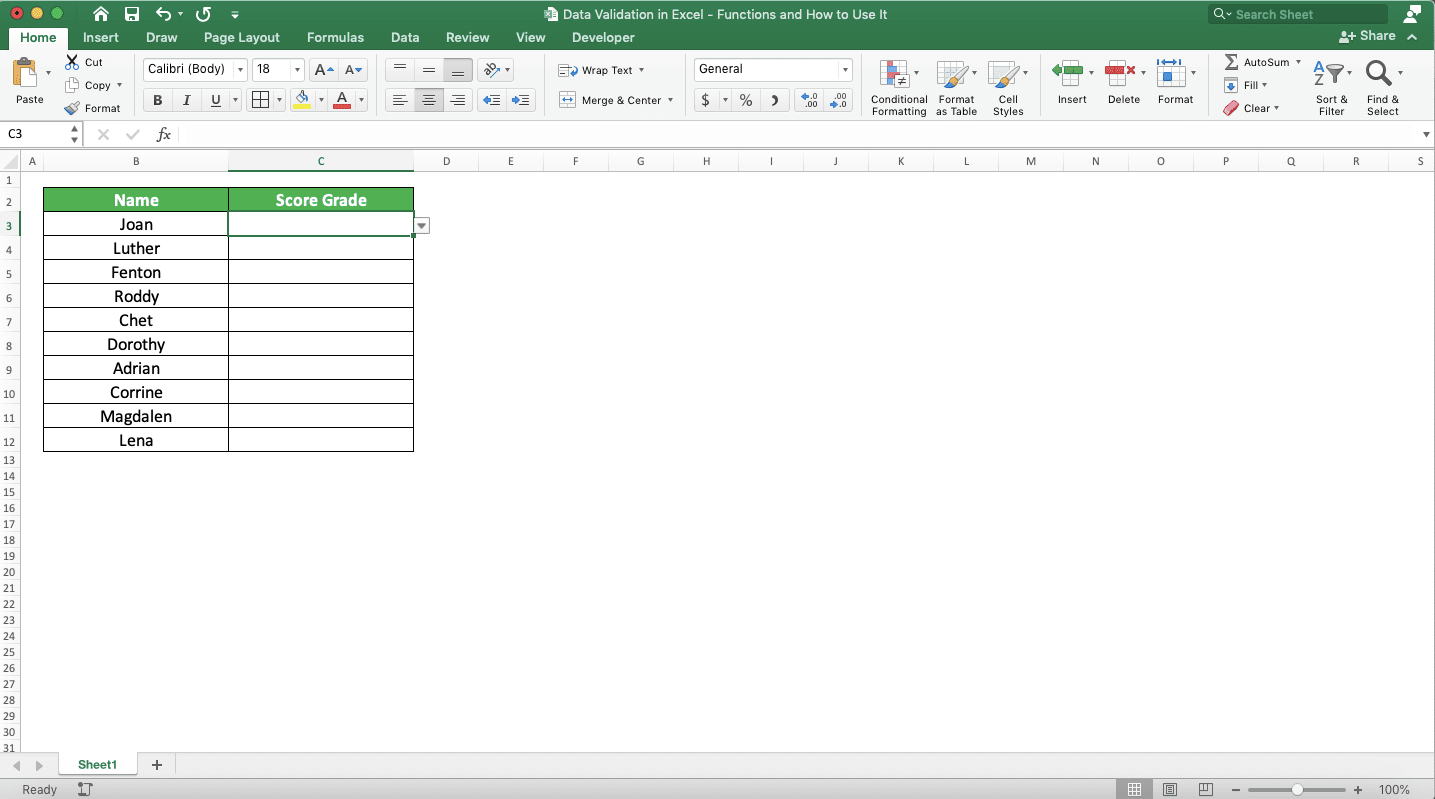This screenshot has height=799, width=1435.
Task: Open Find & Select
Action: [1383, 88]
